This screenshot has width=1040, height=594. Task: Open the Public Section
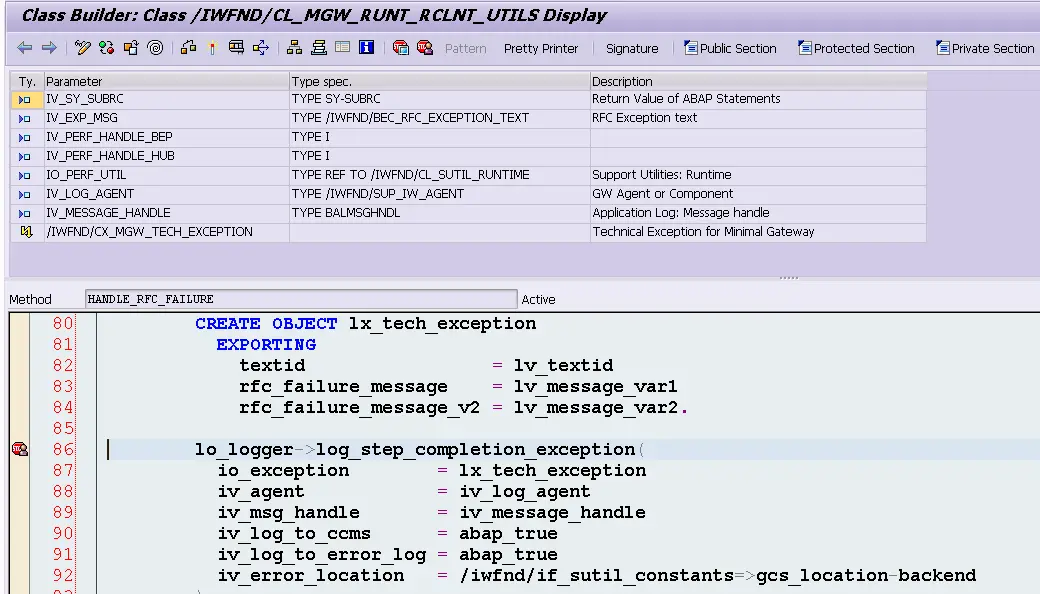730,48
